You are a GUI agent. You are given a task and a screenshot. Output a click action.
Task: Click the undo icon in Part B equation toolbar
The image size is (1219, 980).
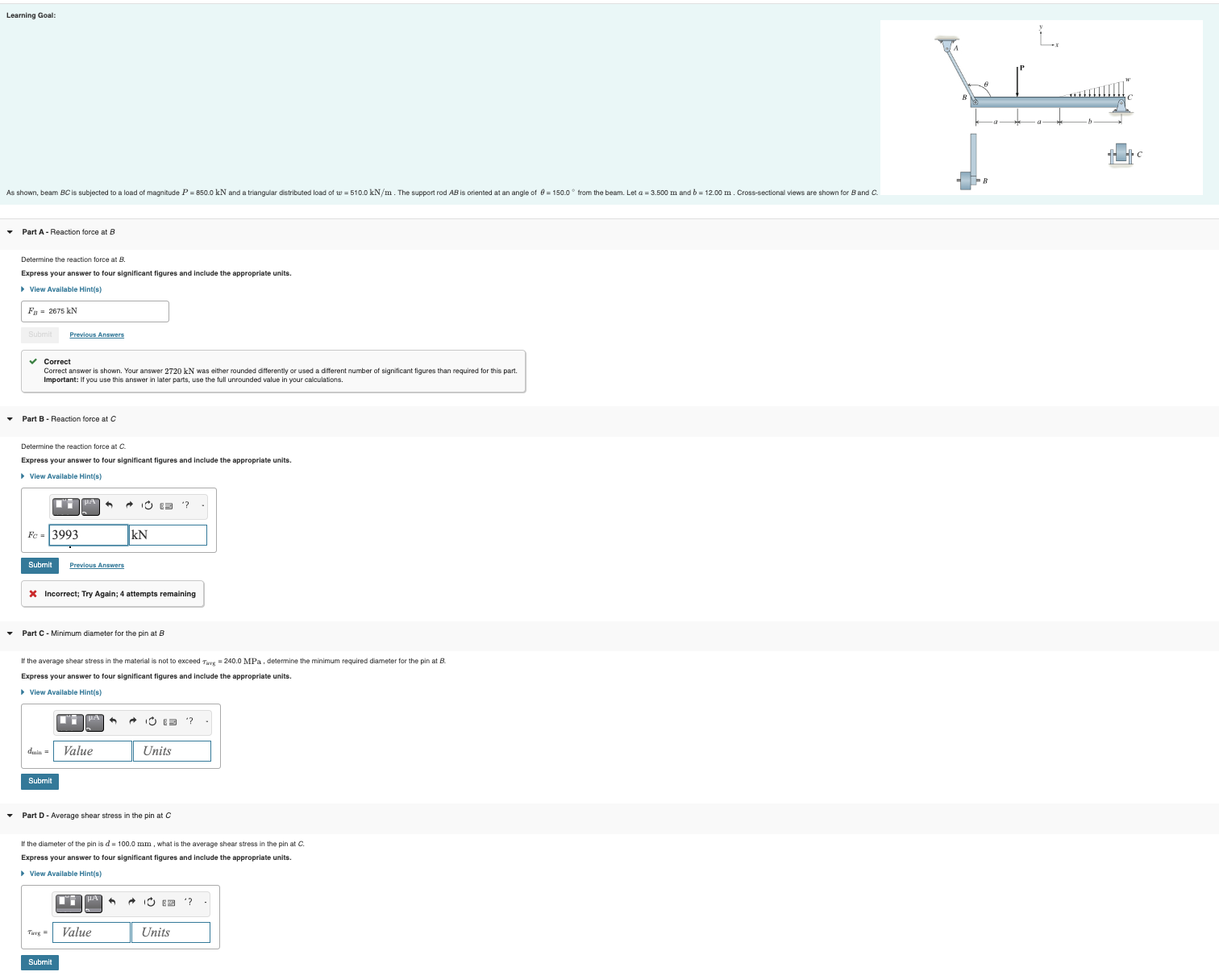(x=109, y=505)
